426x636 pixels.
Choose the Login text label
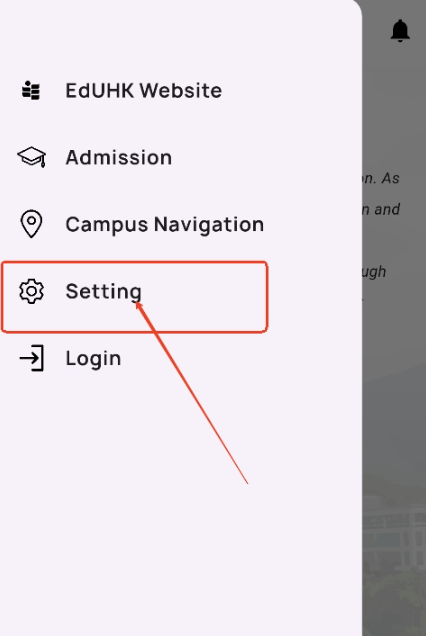tap(93, 359)
